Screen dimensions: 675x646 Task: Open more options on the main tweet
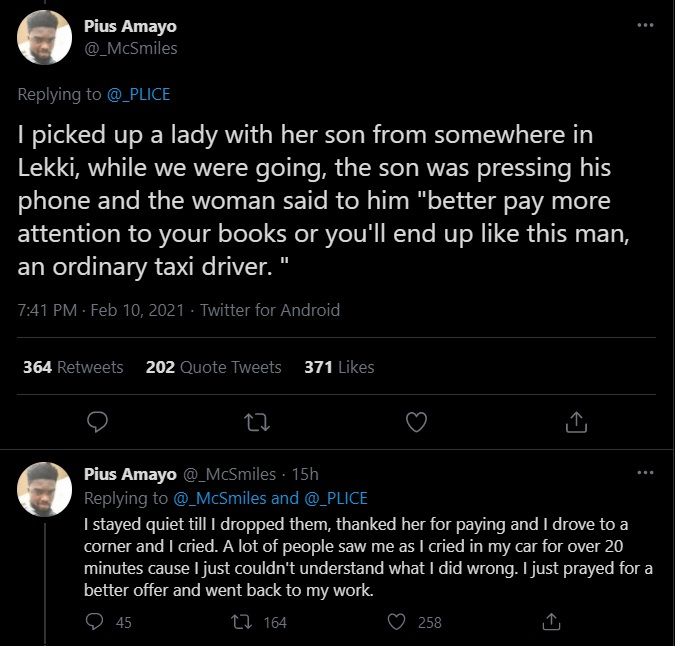(x=645, y=25)
